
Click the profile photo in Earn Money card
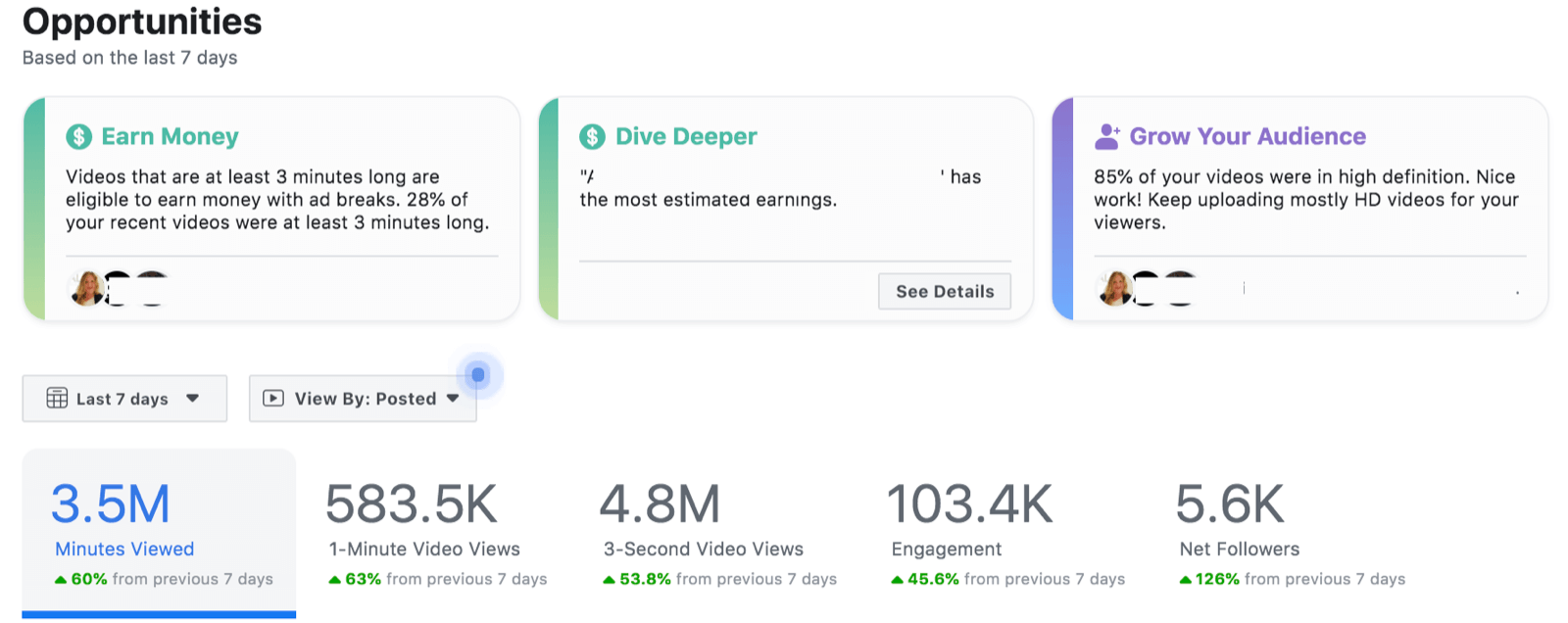85,288
